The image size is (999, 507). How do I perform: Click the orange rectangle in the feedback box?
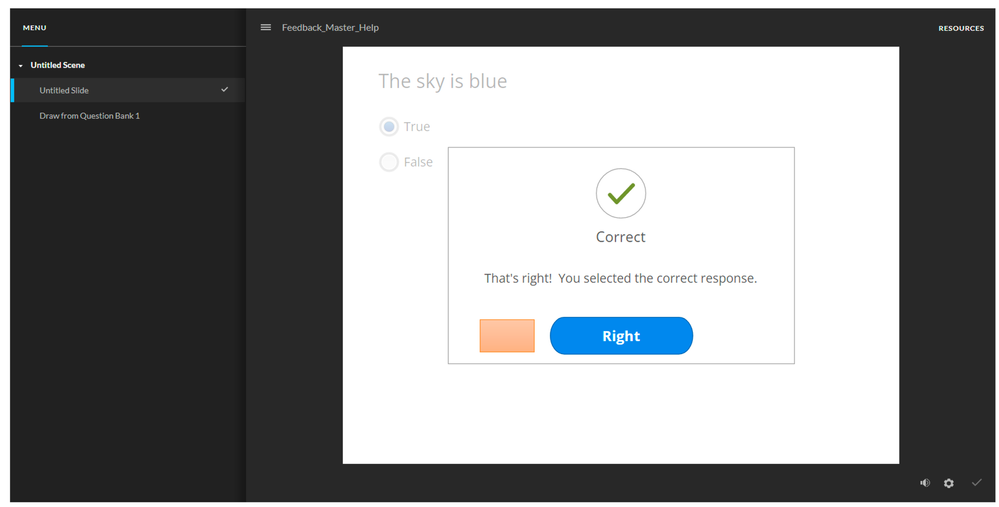[507, 336]
